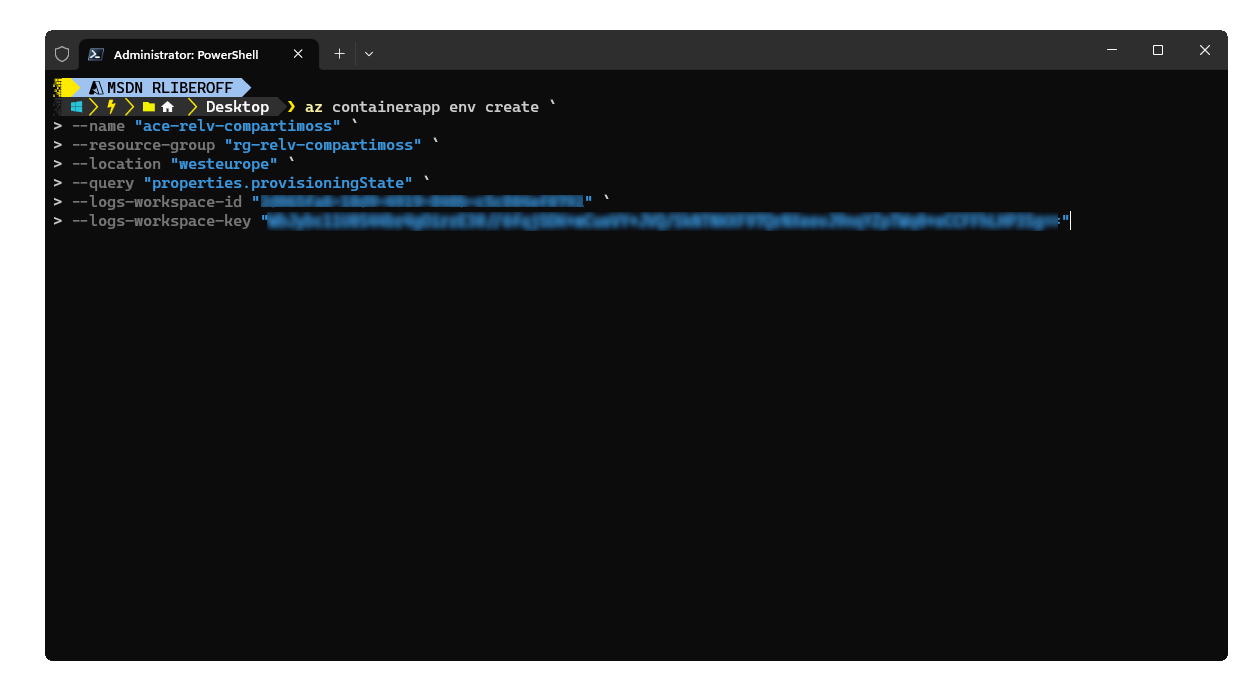The width and height of the screenshot is (1255, 687).
Task: Minimize the terminal window
Action: tap(1111, 50)
